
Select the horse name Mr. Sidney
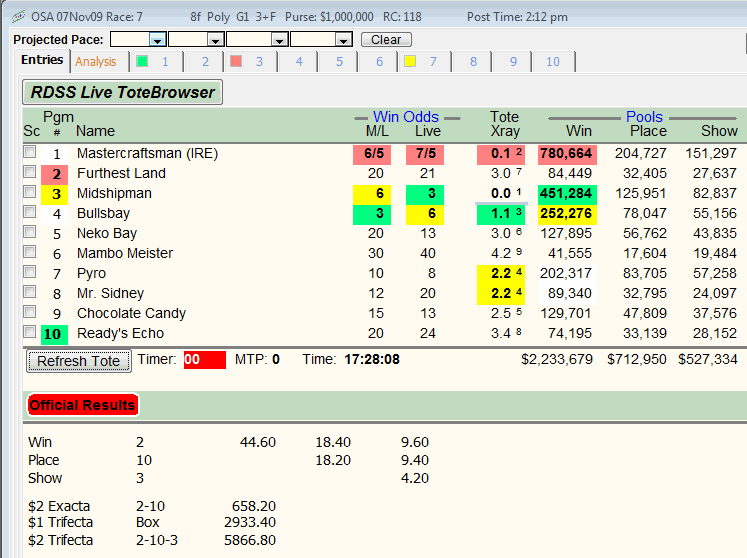(x=111, y=294)
